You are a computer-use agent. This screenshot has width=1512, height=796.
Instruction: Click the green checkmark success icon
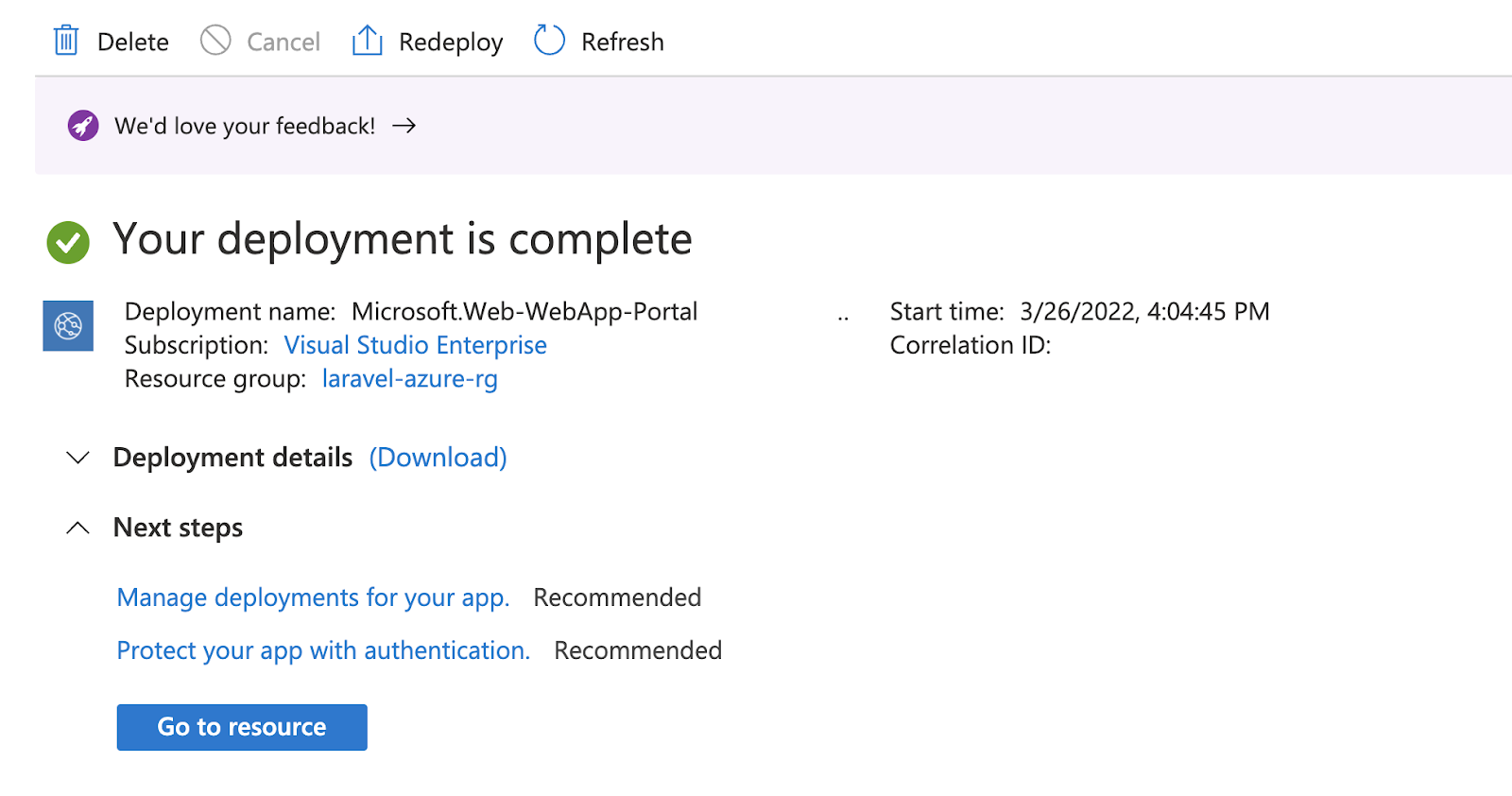[68, 242]
